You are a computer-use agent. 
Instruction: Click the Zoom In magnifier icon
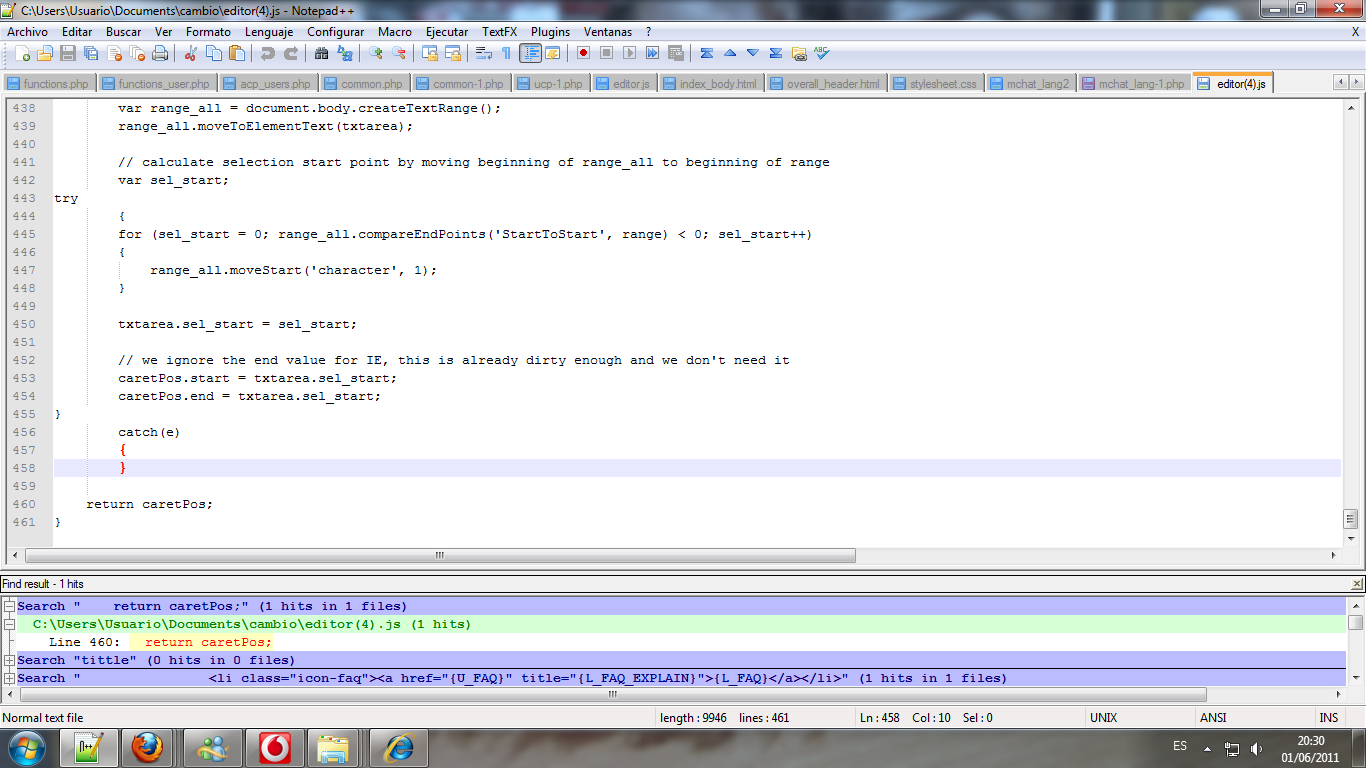tap(376, 53)
